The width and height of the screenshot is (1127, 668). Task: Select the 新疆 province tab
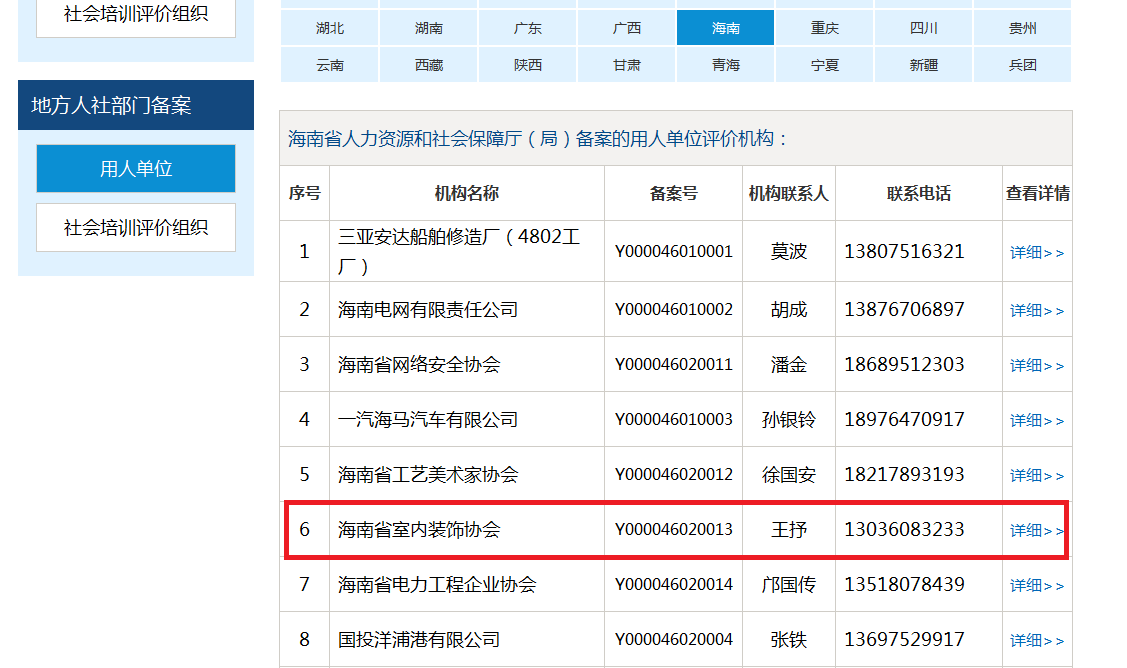[x=924, y=65]
